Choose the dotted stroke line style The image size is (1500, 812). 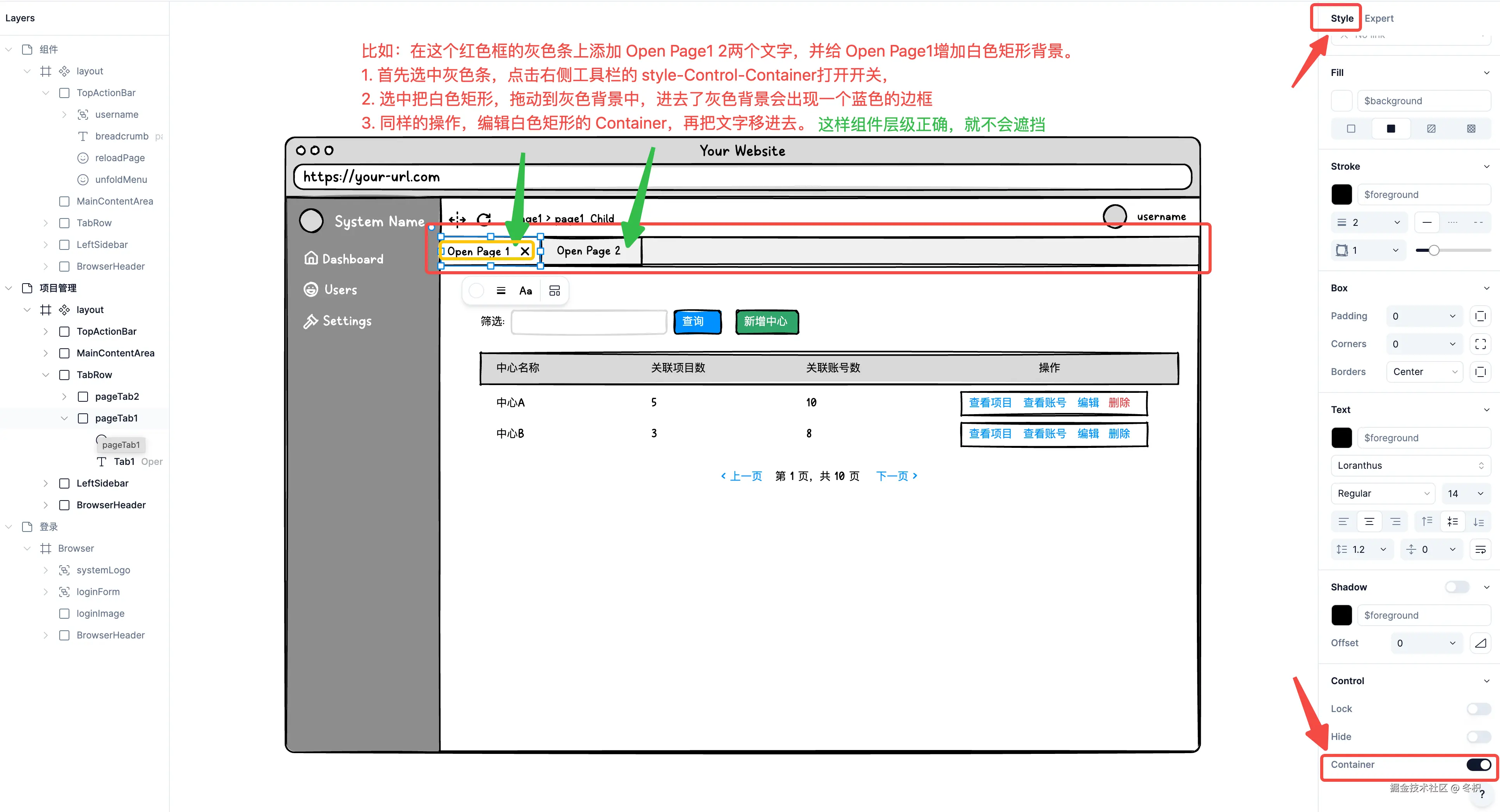1452,222
